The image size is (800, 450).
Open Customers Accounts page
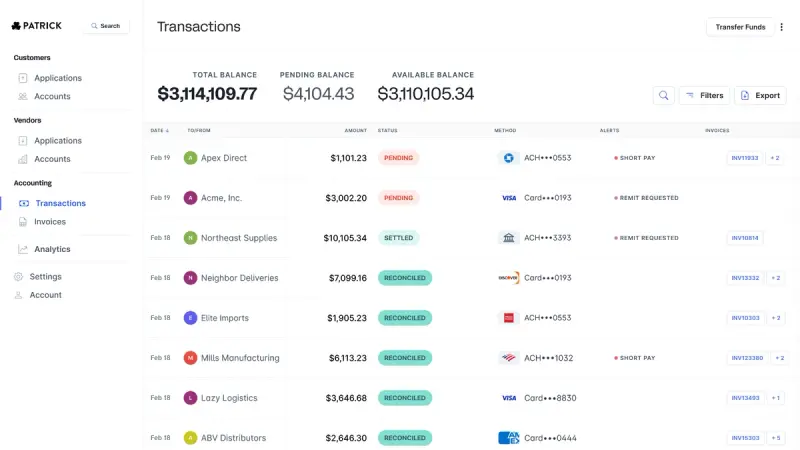pyautogui.click(x=52, y=96)
